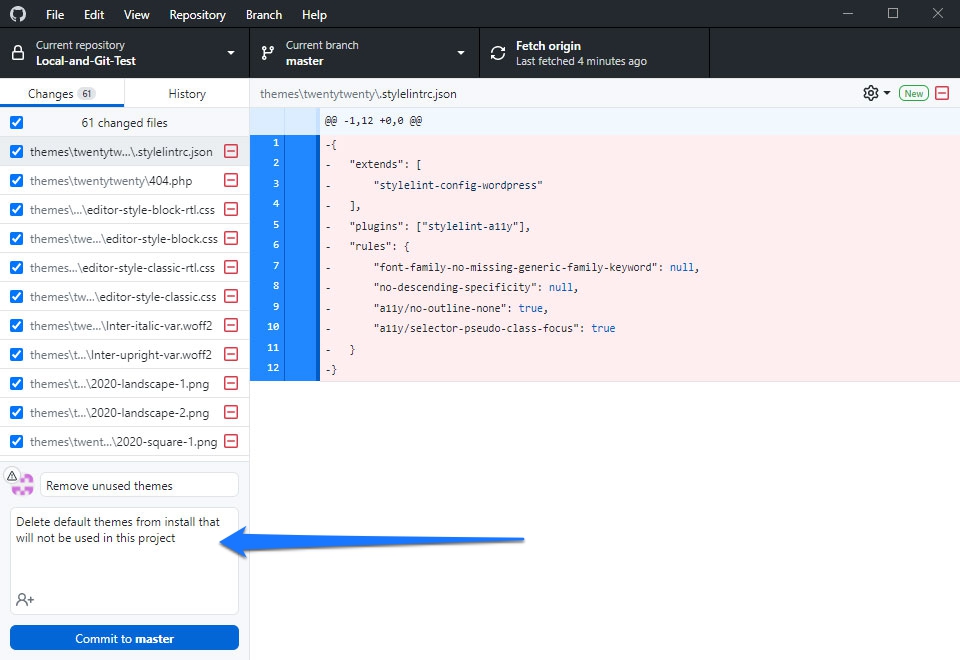
Task: Open Current branch master dropdown
Action: 364,53
